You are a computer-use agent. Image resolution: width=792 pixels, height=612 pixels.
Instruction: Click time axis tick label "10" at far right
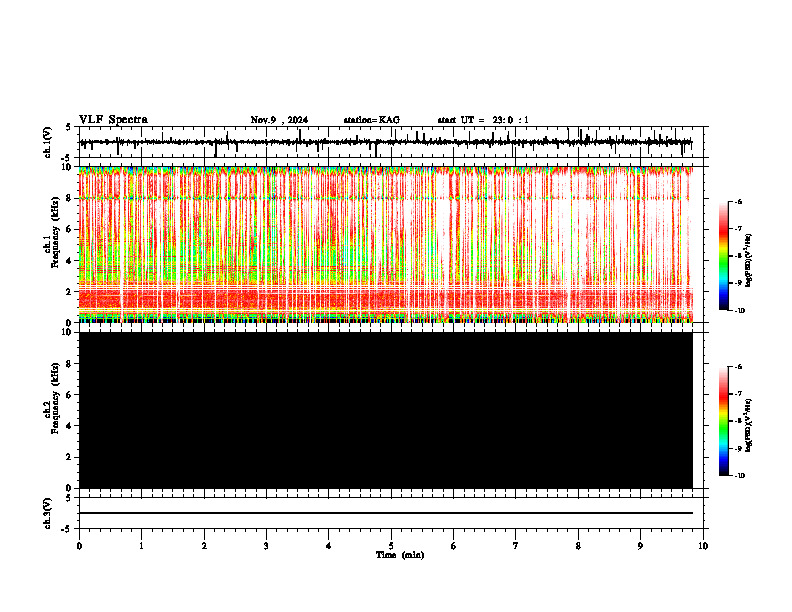point(703,546)
